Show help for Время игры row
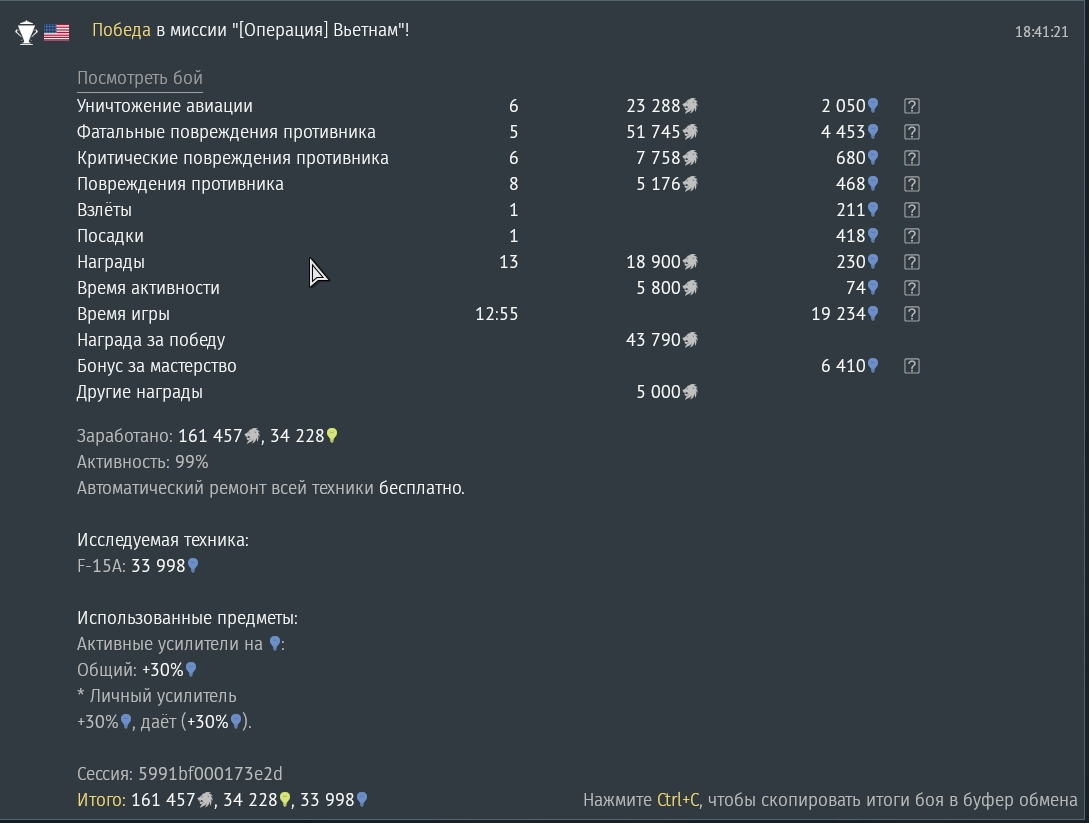This screenshot has width=1089, height=823. point(911,314)
